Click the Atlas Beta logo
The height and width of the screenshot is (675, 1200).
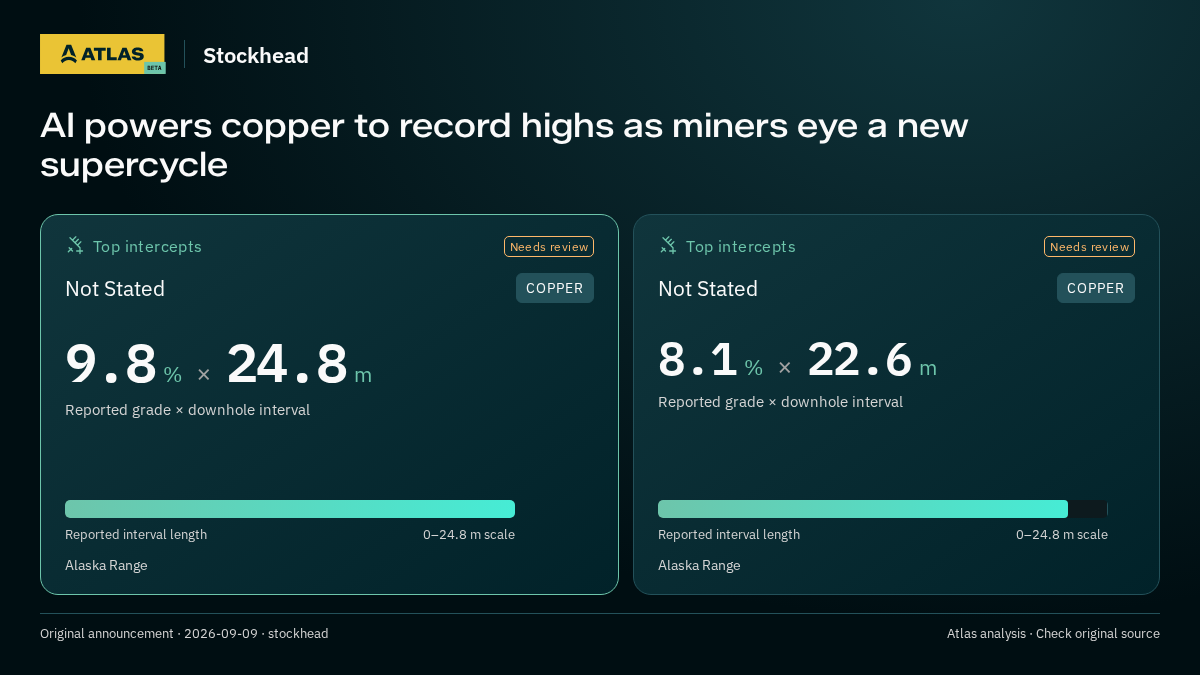click(102, 54)
